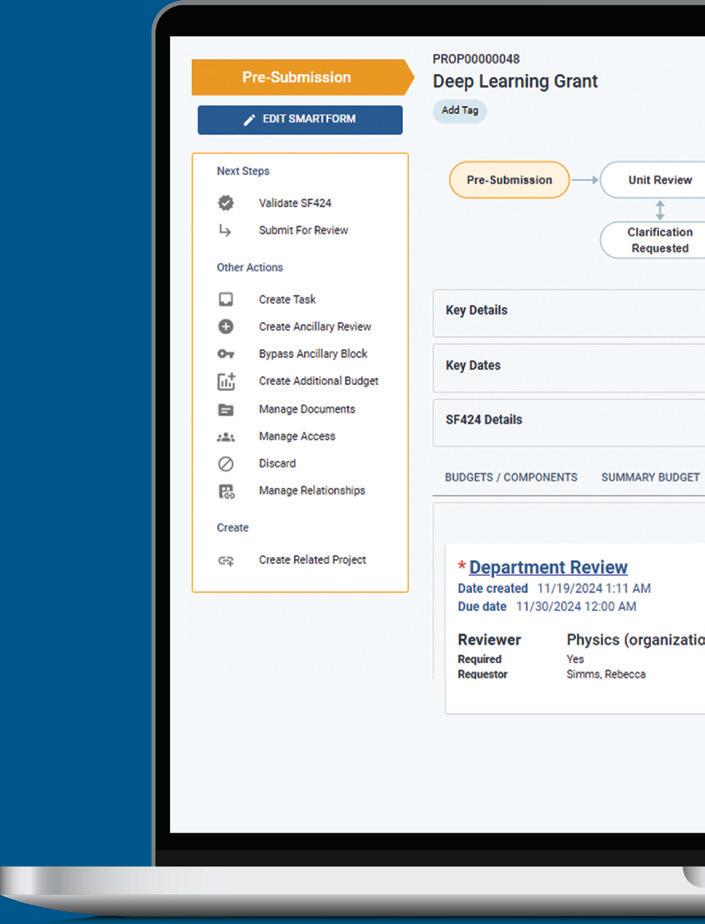Select the Discard action
This screenshot has width=705, height=924.
277,463
